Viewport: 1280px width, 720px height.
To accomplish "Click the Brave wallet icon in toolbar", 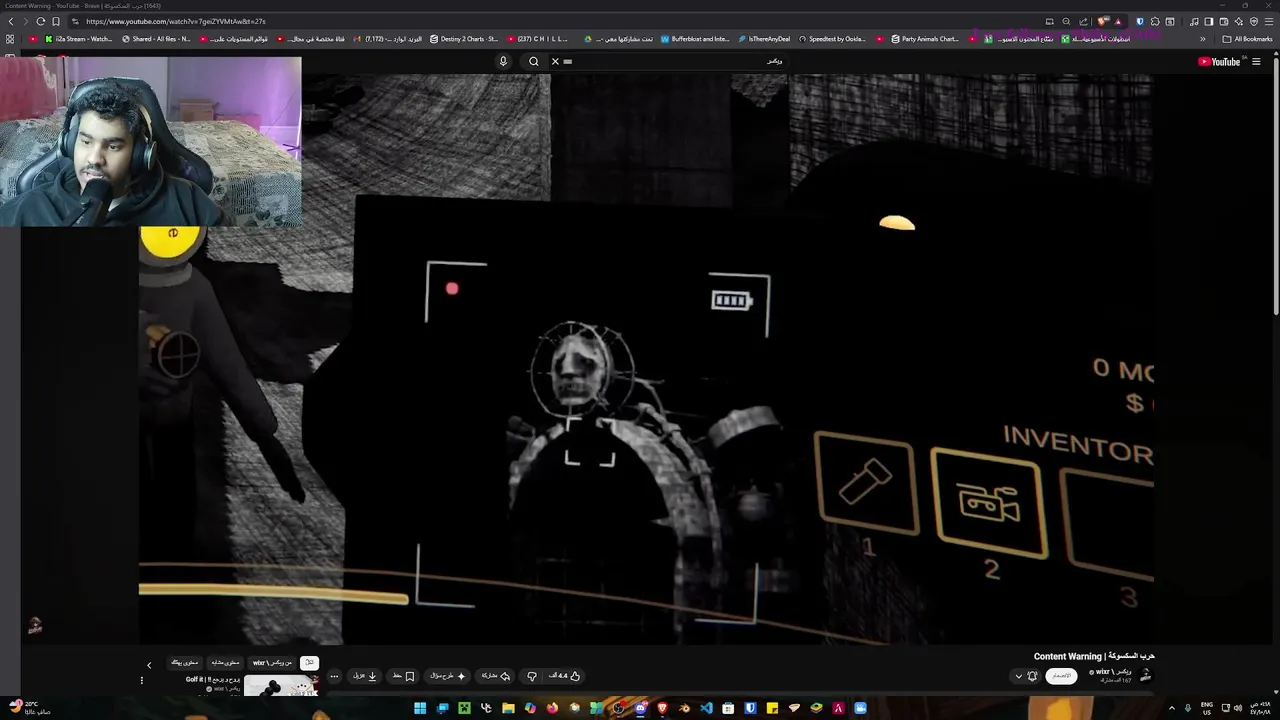I will pos(1222,21).
